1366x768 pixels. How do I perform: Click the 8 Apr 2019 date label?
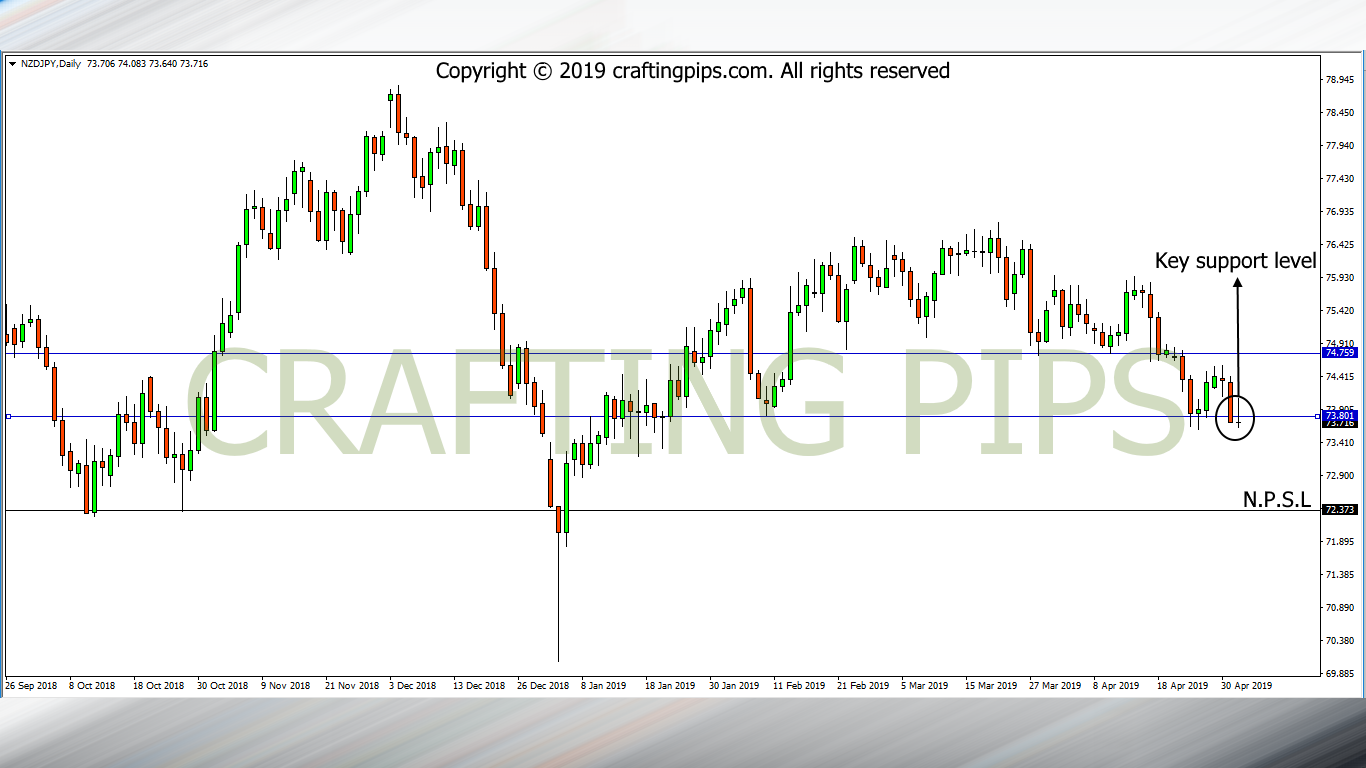[1117, 686]
